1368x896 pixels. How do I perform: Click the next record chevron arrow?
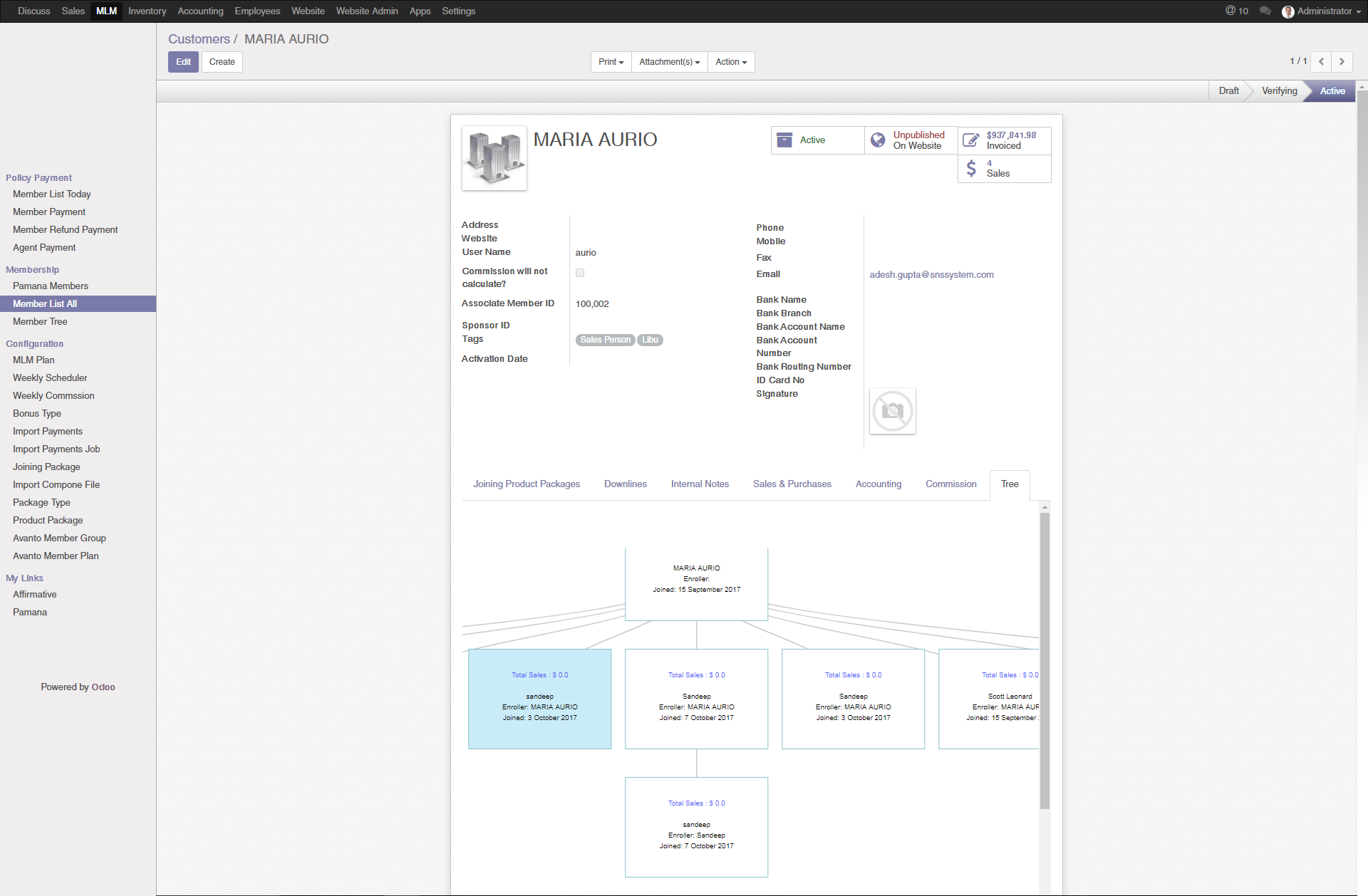click(x=1342, y=62)
